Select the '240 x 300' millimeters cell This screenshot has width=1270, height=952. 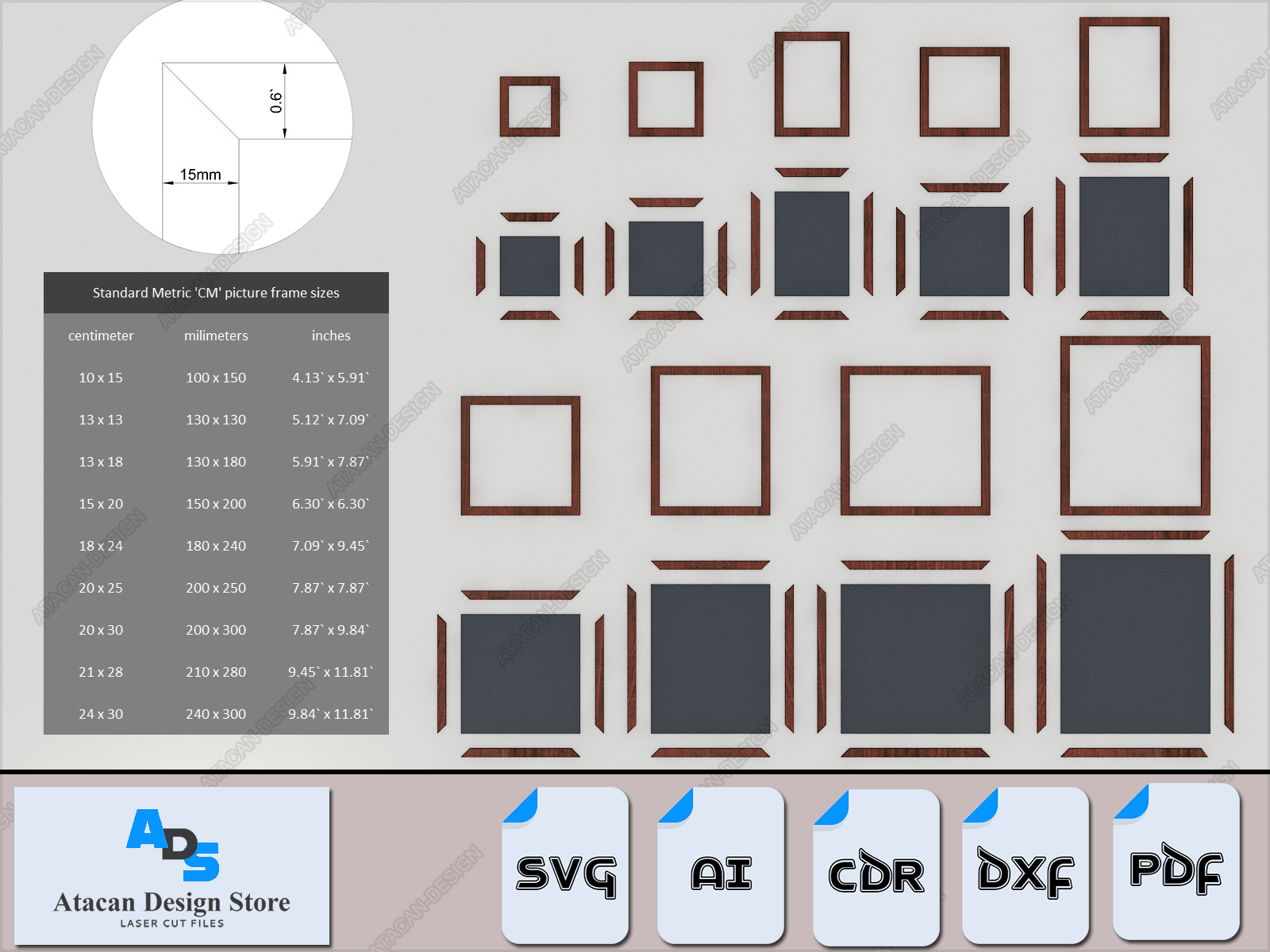click(216, 714)
